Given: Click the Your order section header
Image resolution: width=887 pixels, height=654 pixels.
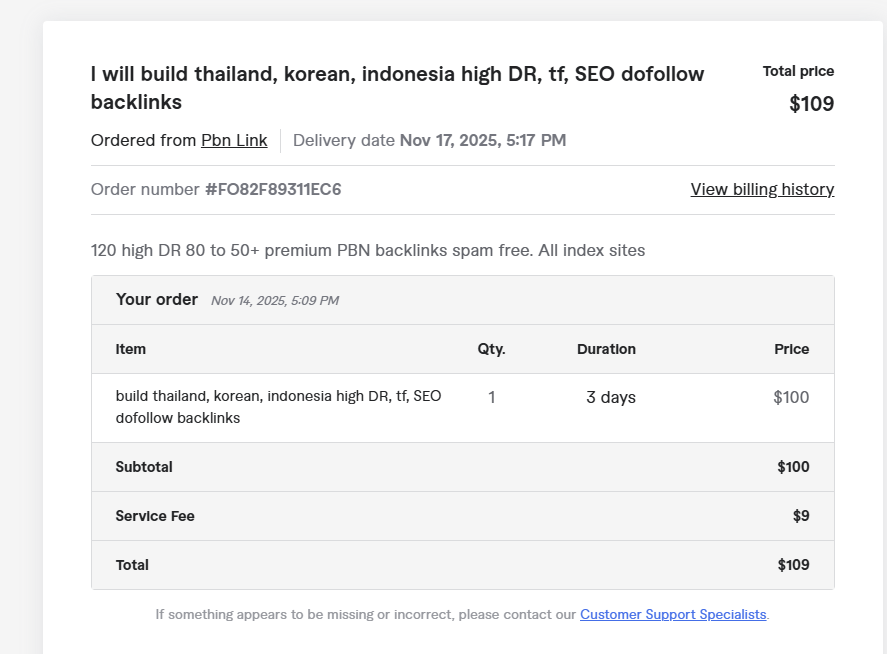Looking at the screenshot, I should (157, 300).
